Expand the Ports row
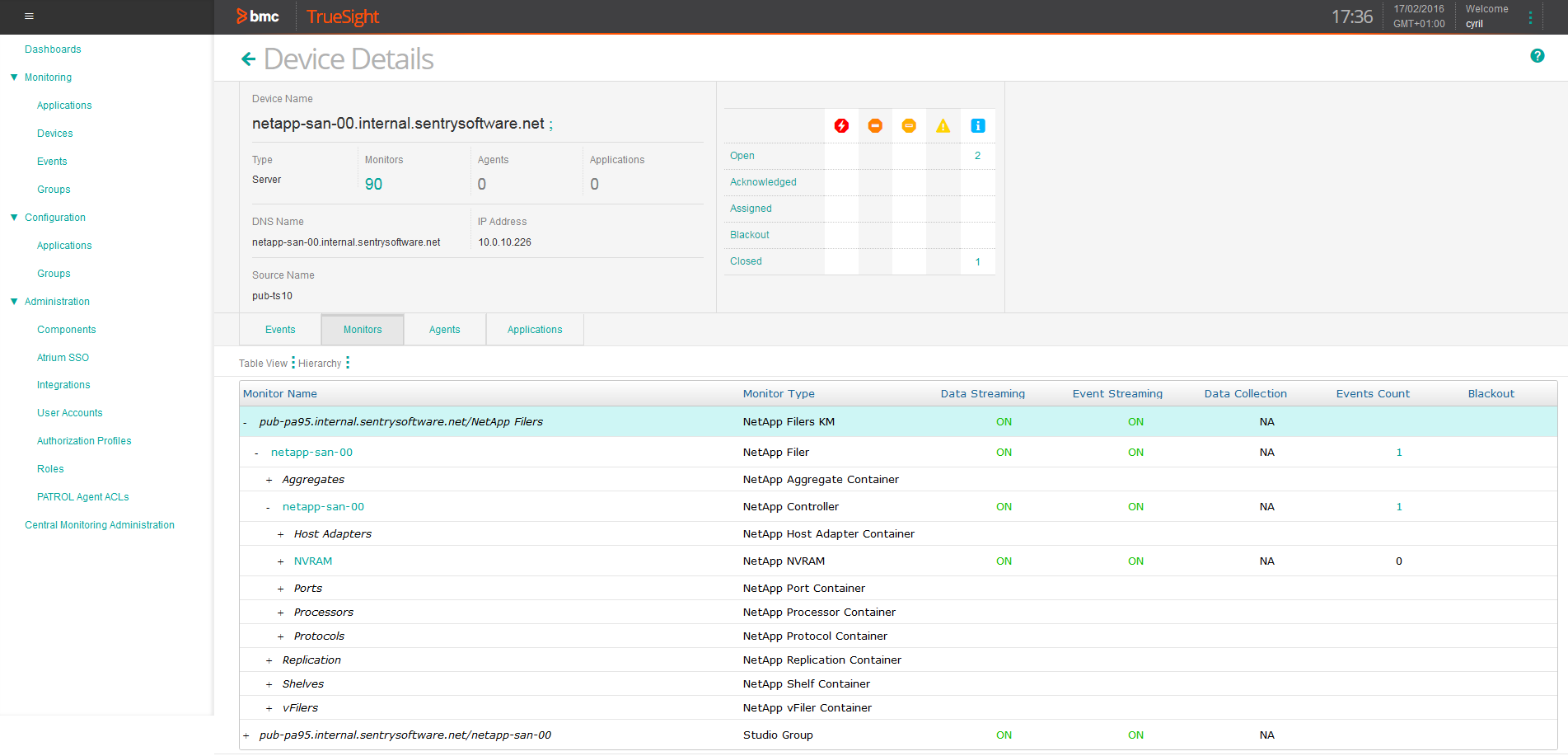 click(280, 589)
